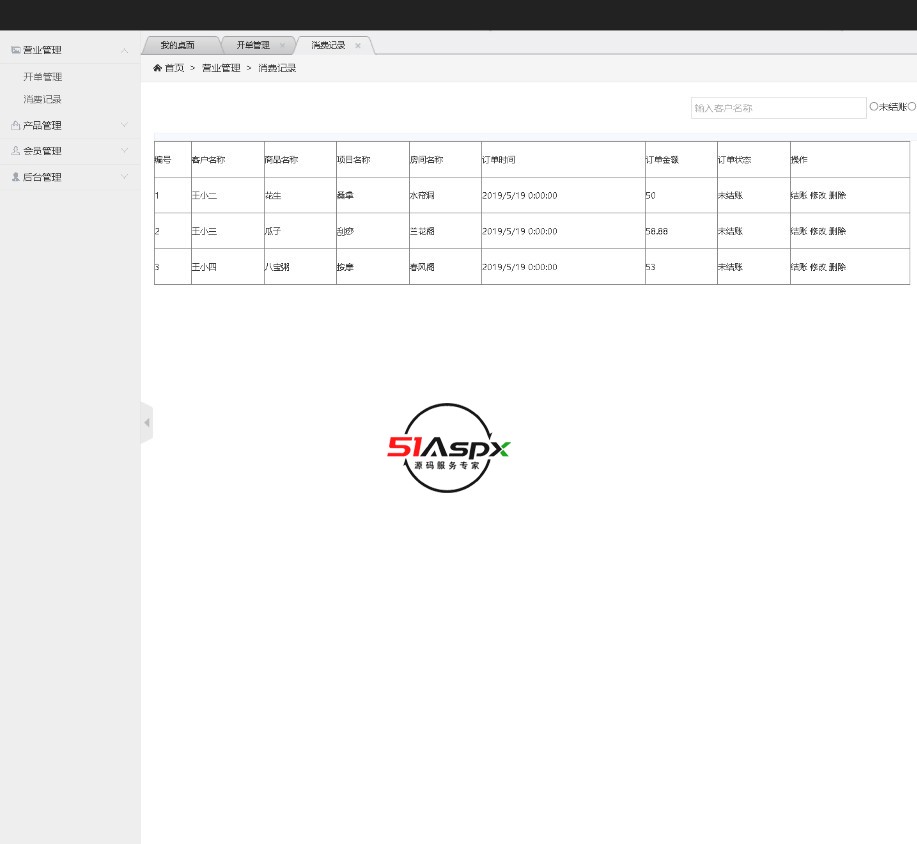Click 未结账 status in 王小三 row

coord(730,231)
